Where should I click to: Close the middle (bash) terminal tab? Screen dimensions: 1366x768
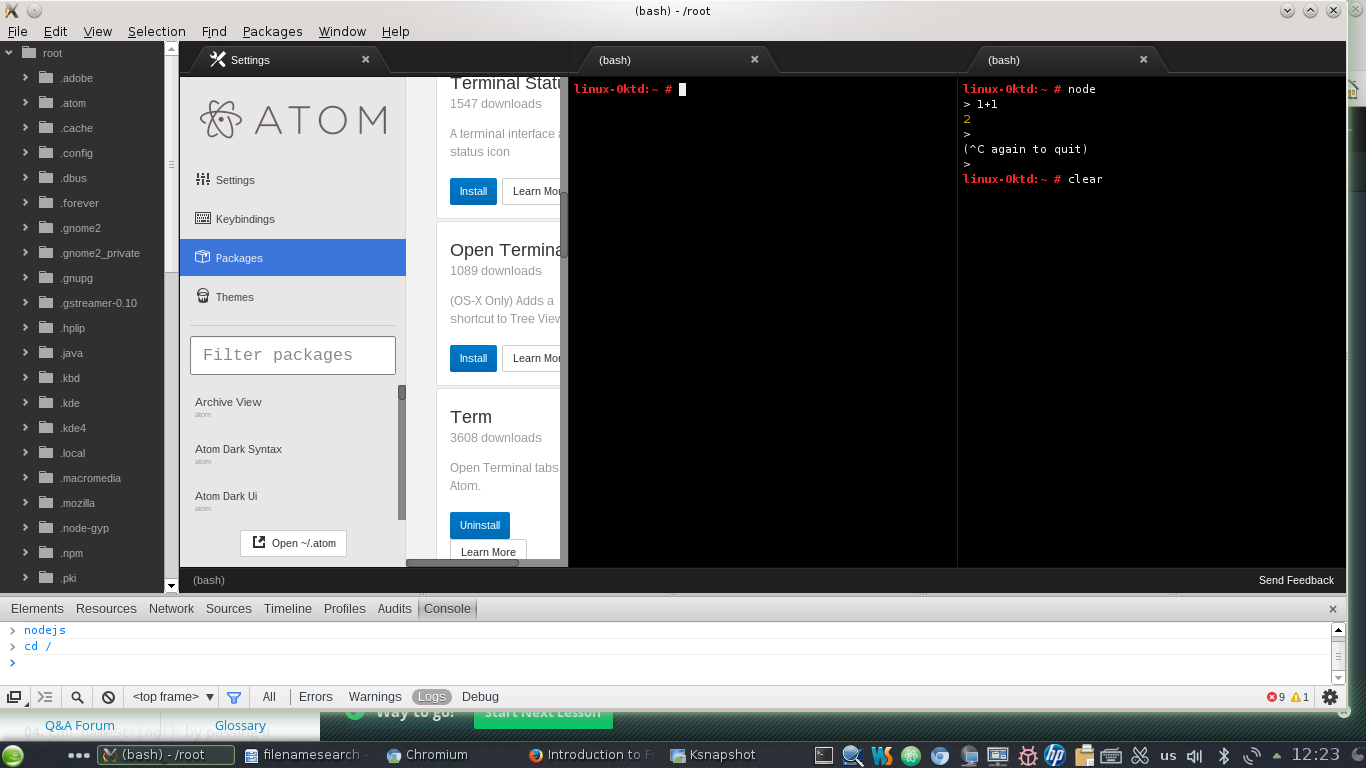[755, 59]
